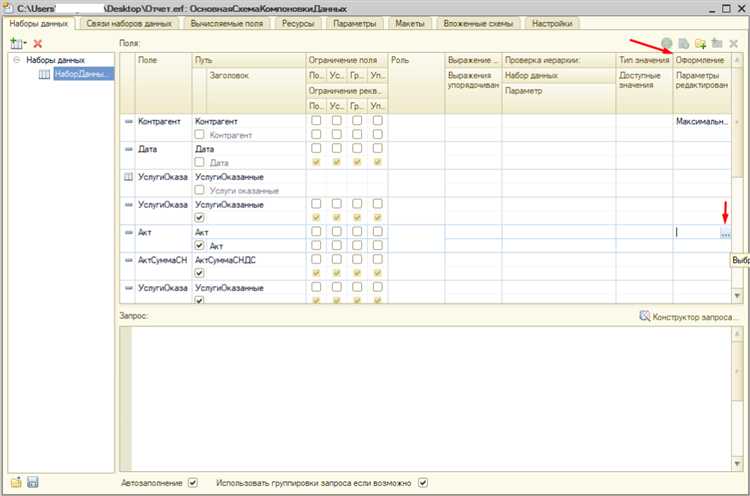Image resolution: width=750 pixels, height=496 pixels.
Task: Click the nested table icon in fields list
Action: click(x=128, y=177)
